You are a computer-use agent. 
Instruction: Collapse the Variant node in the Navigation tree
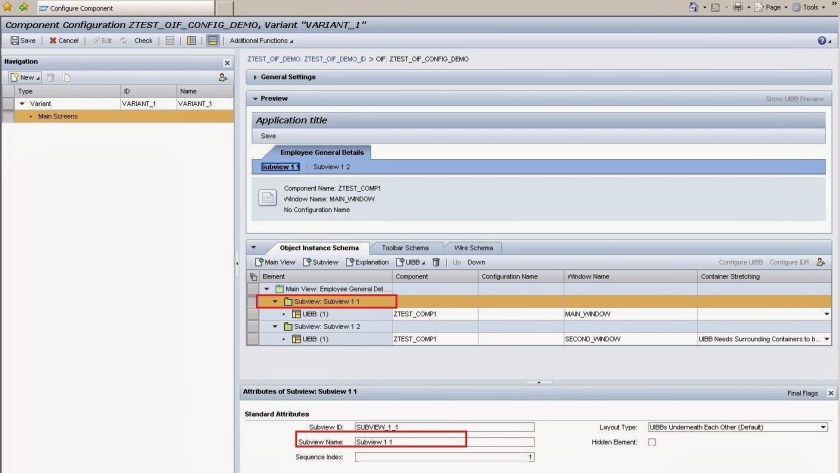click(22, 103)
